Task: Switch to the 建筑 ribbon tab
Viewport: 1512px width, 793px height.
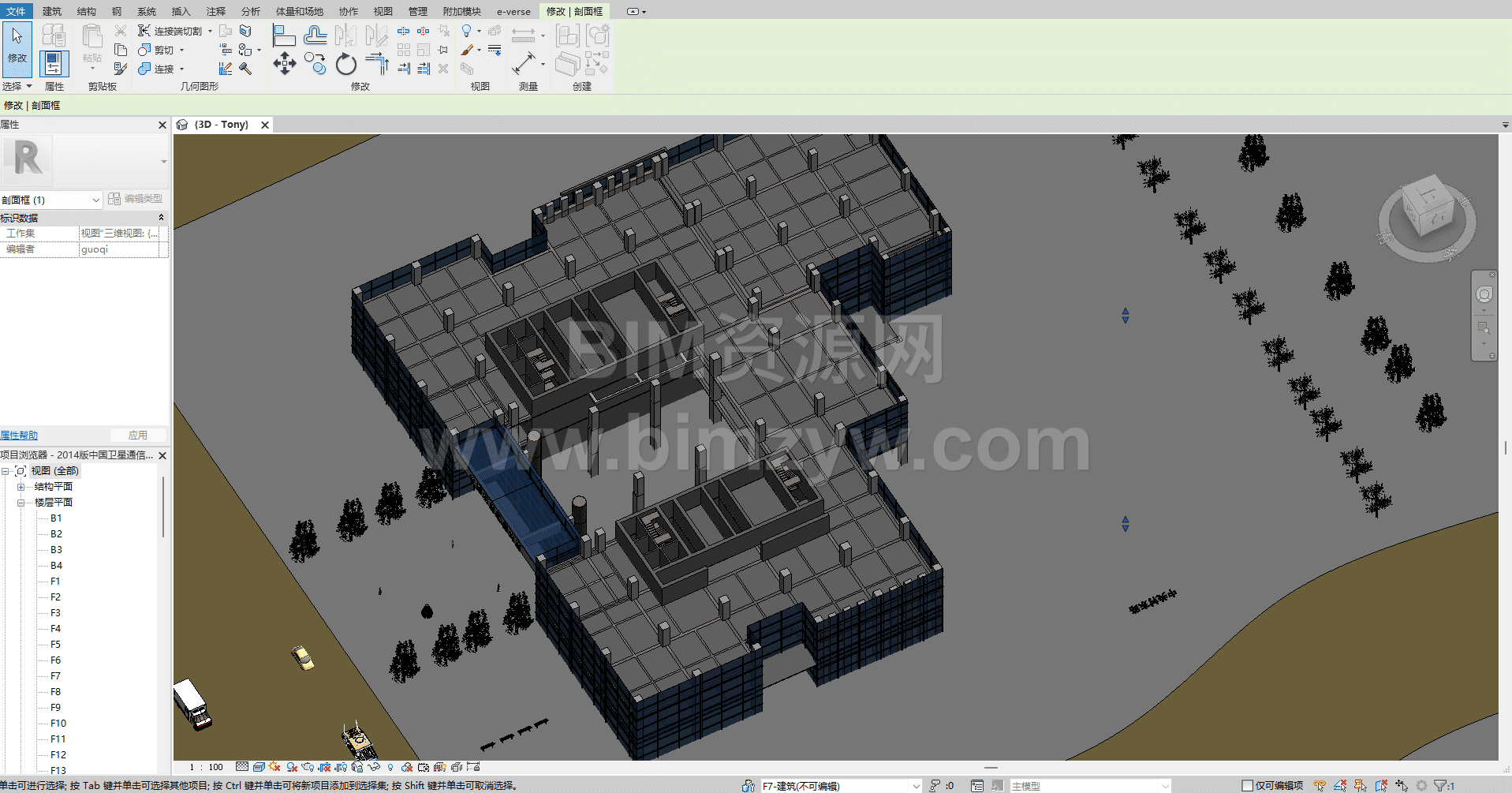Action: pos(52,11)
